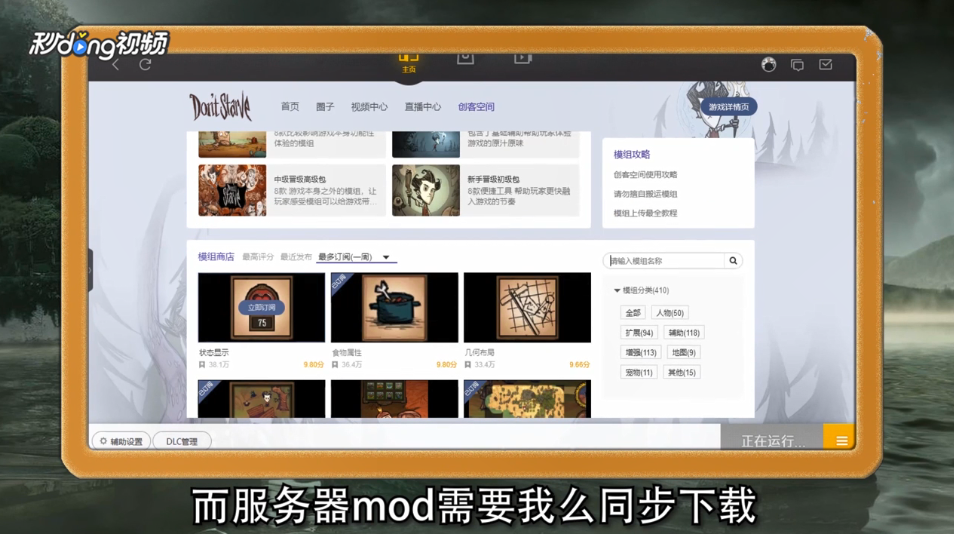Click the bookmark icon beside 36.4万
This screenshot has width=954, height=534.
tap(335, 365)
